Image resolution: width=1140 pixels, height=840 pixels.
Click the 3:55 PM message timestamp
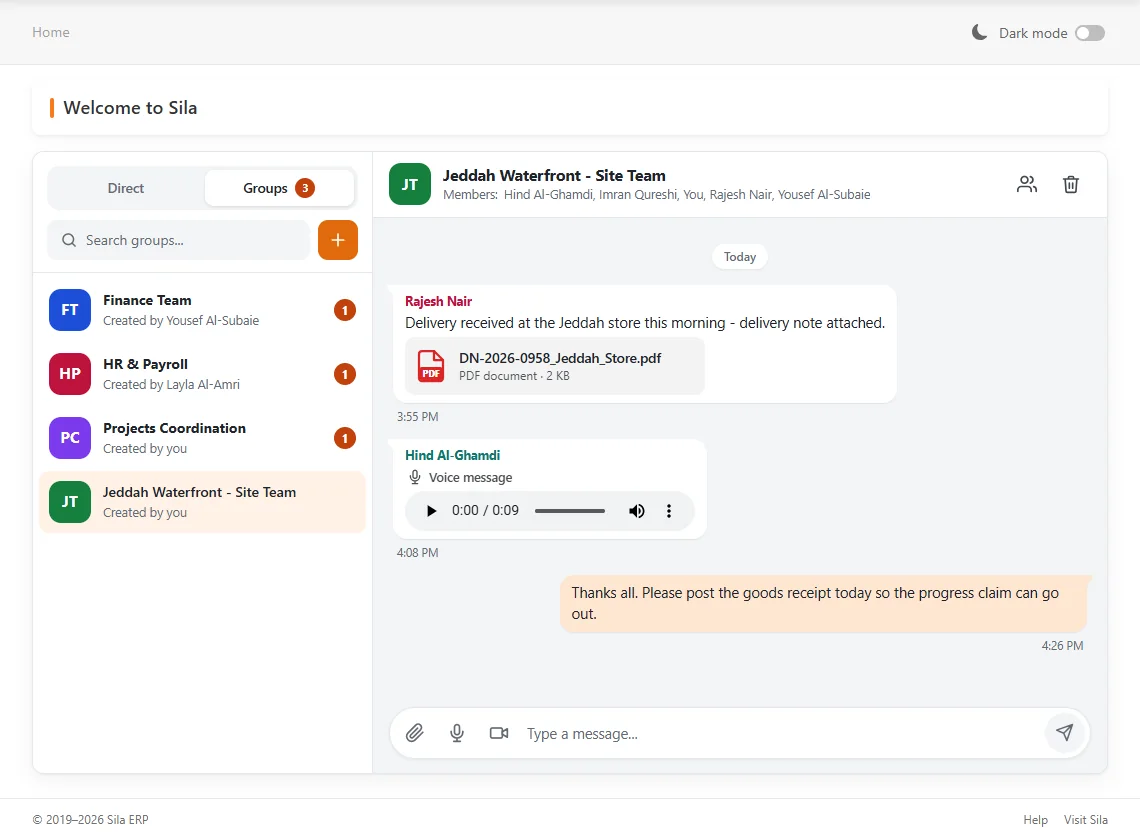pos(417,417)
